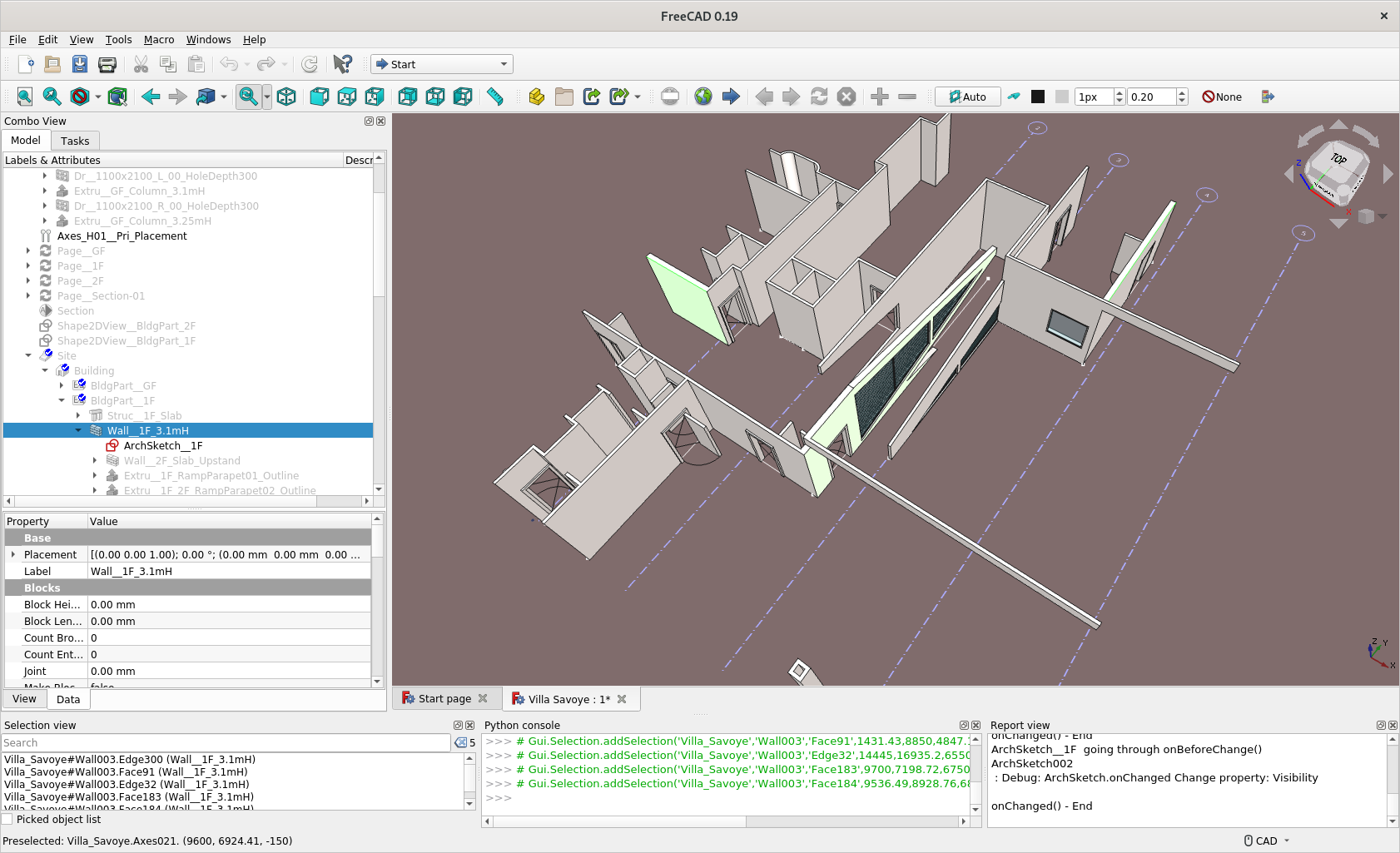The image size is (1400, 853).
Task: Click the Auto working plane button
Action: 968,97
